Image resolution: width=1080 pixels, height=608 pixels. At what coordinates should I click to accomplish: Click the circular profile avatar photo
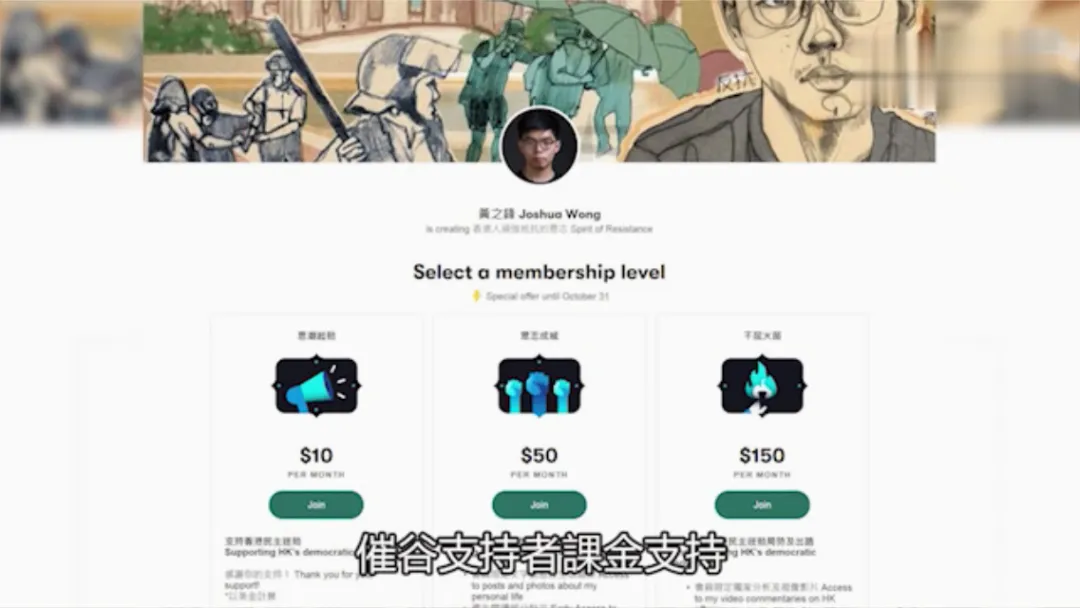539,145
